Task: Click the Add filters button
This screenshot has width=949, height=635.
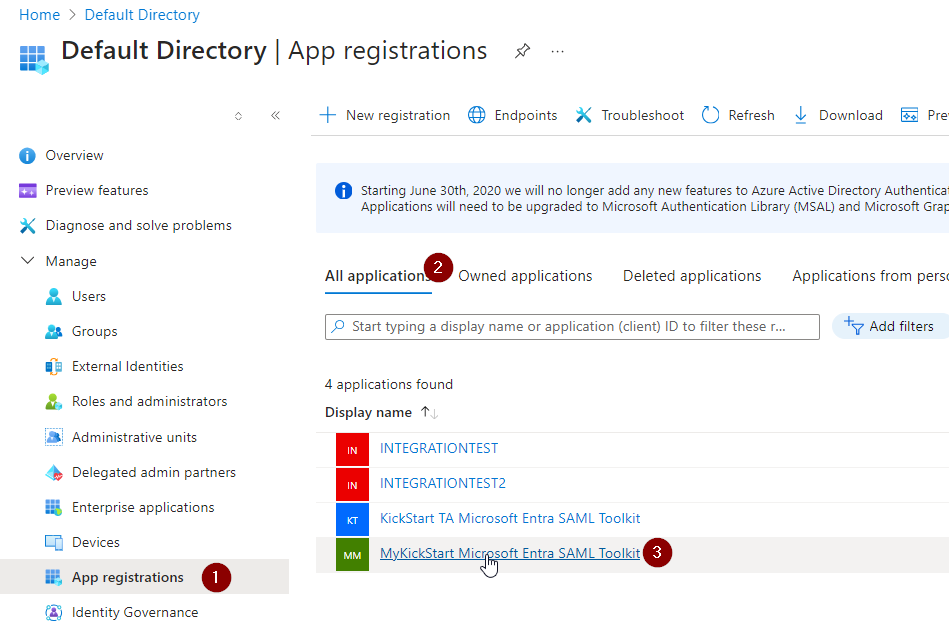Action: 889,326
